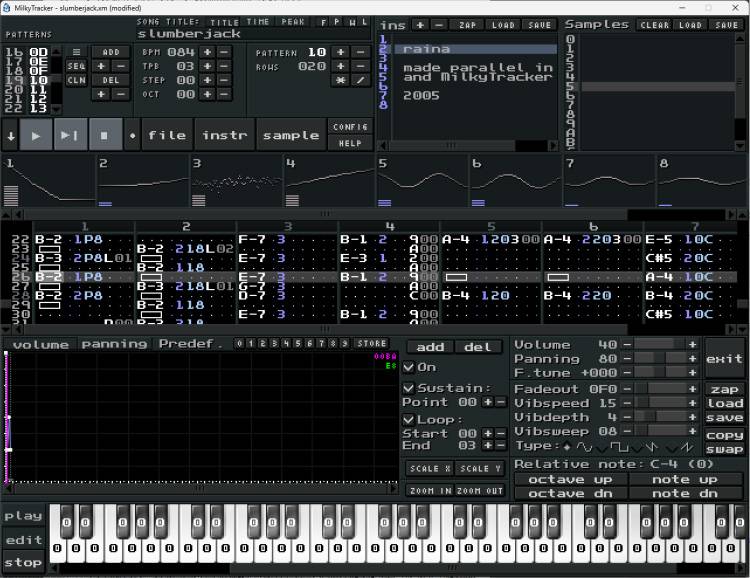Image resolution: width=750 pixels, height=578 pixels.
Task: Toggle the W wrap-around option
Action: pos(352,22)
